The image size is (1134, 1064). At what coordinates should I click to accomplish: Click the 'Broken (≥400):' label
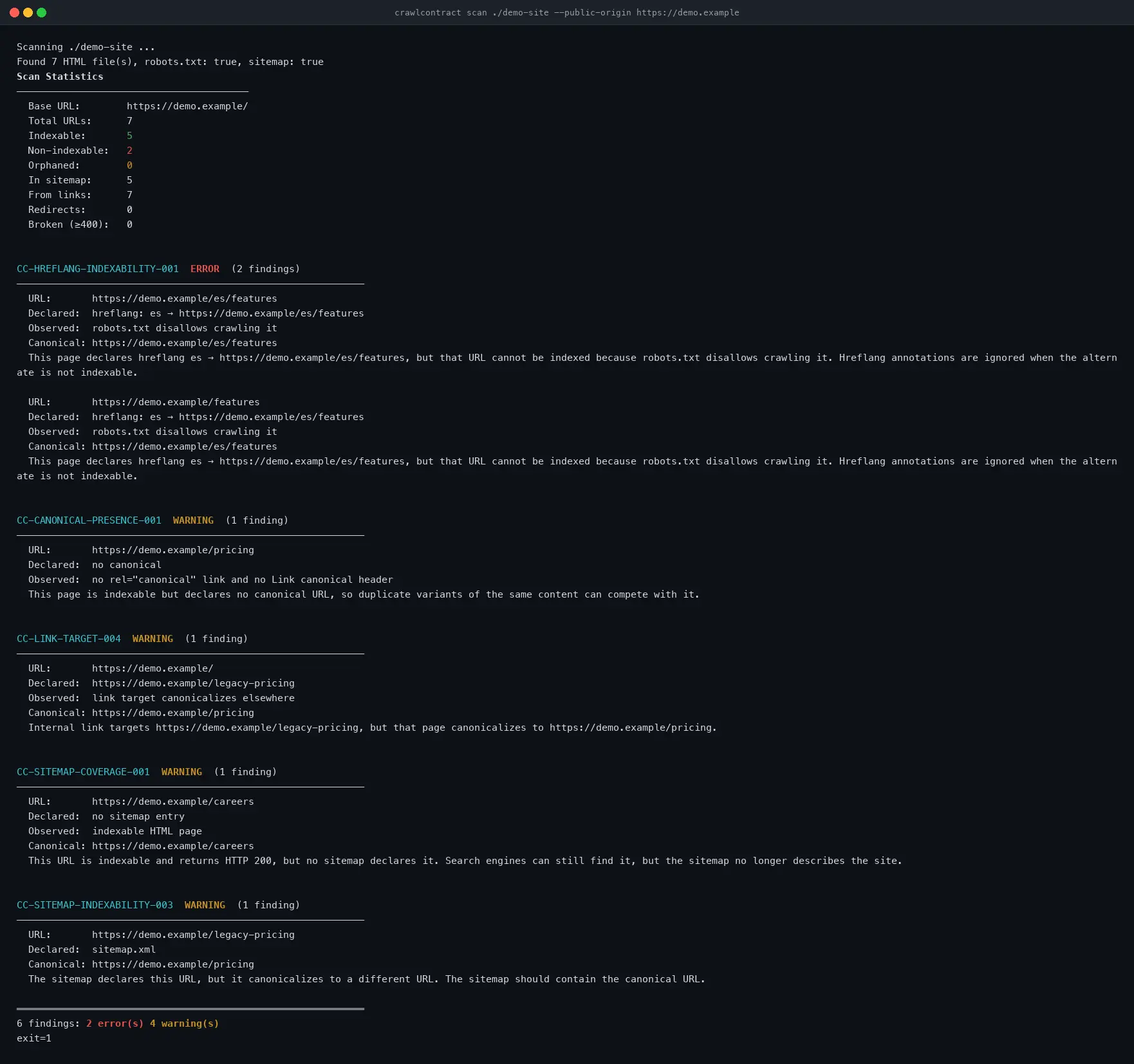(x=68, y=225)
